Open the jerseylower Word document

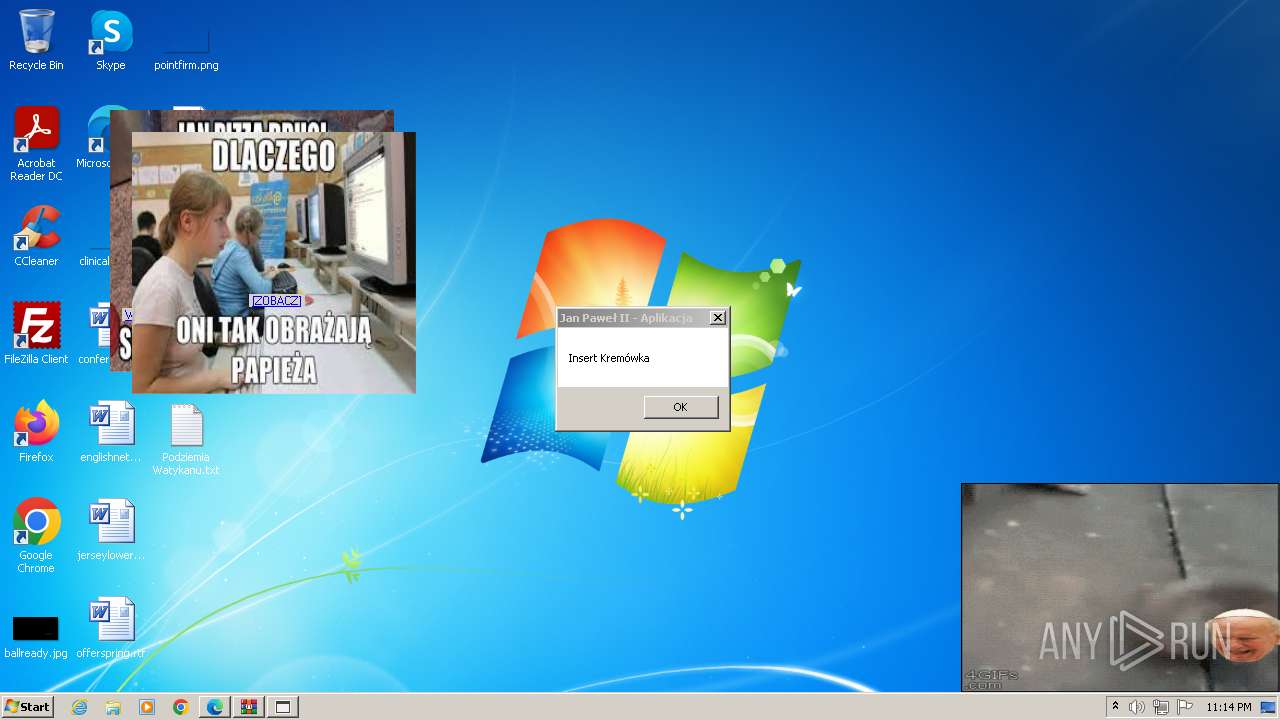tap(111, 530)
